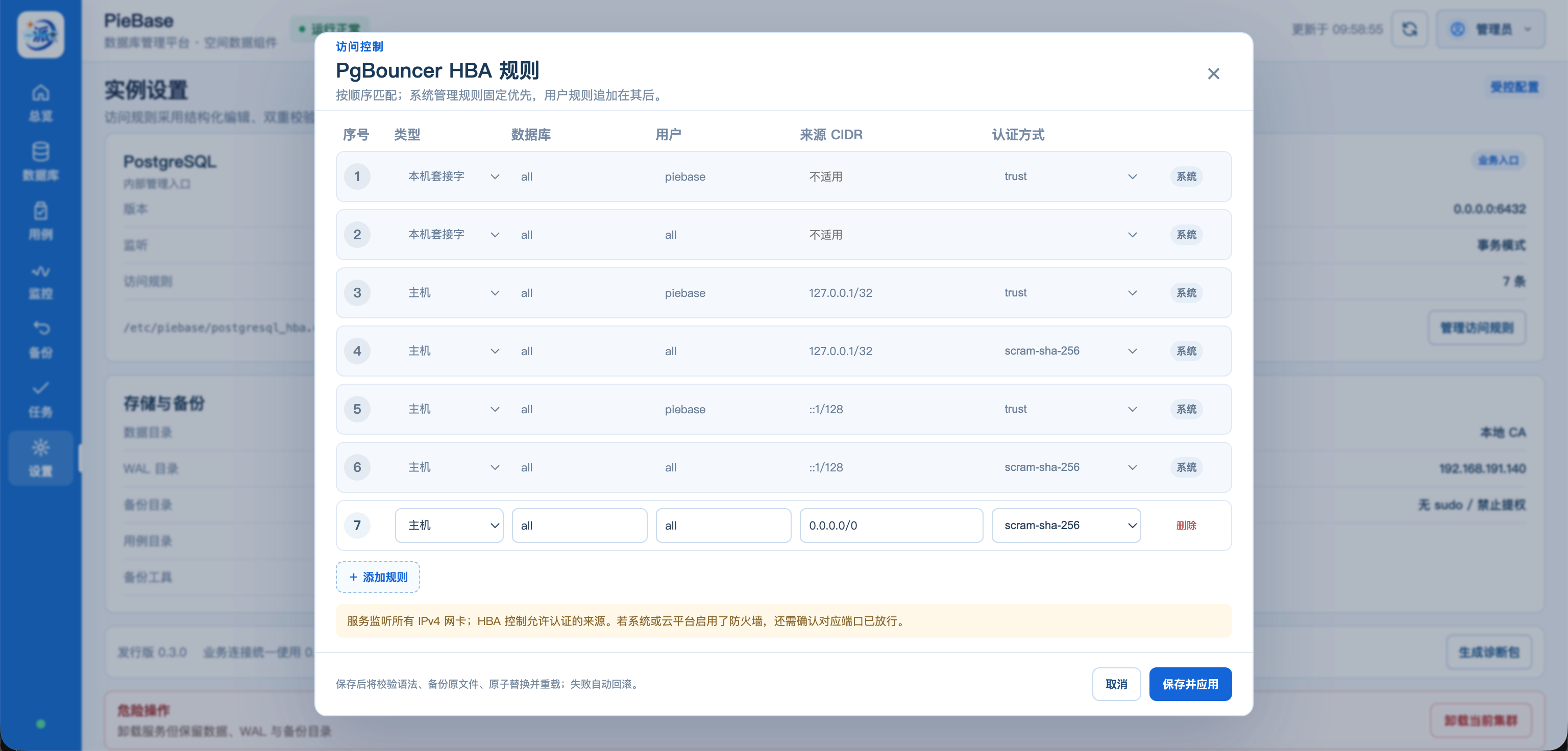The width and height of the screenshot is (1568, 751).
Task: Click 受控配置 tag in background page
Action: [1513, 87]
